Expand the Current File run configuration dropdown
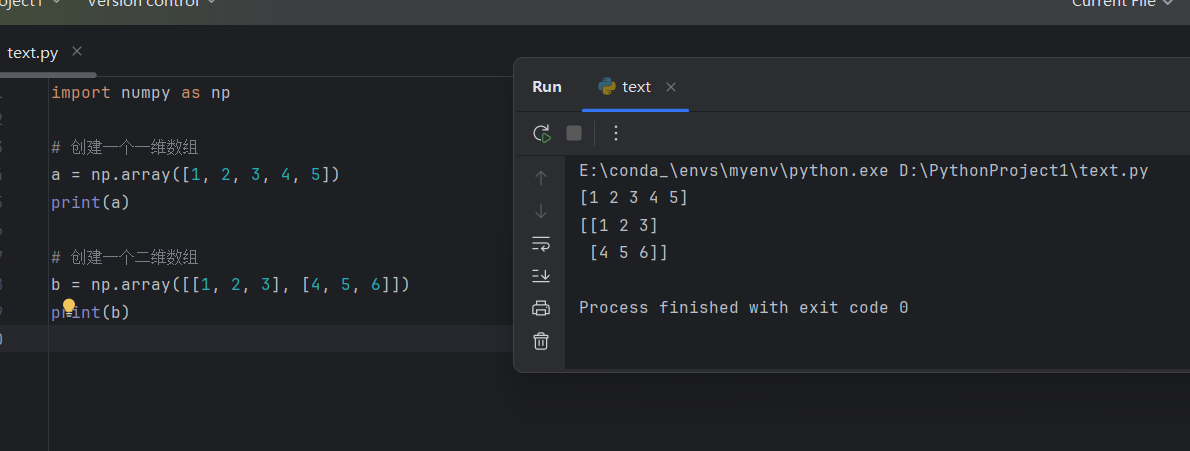This screenshot has height=451, width=1190. (1121, 3)
